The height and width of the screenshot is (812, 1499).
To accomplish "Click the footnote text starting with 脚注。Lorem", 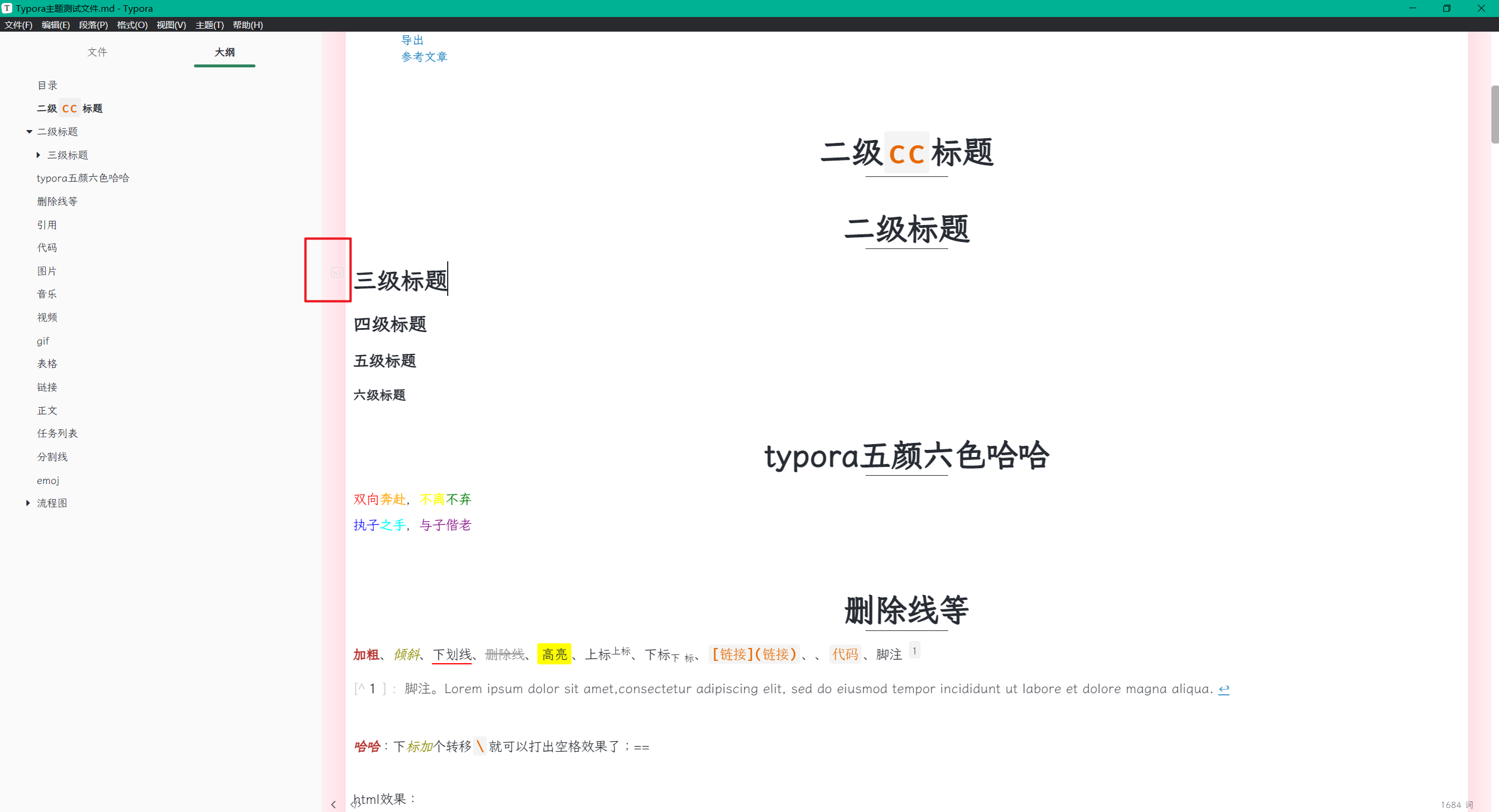I will point(809,689).
